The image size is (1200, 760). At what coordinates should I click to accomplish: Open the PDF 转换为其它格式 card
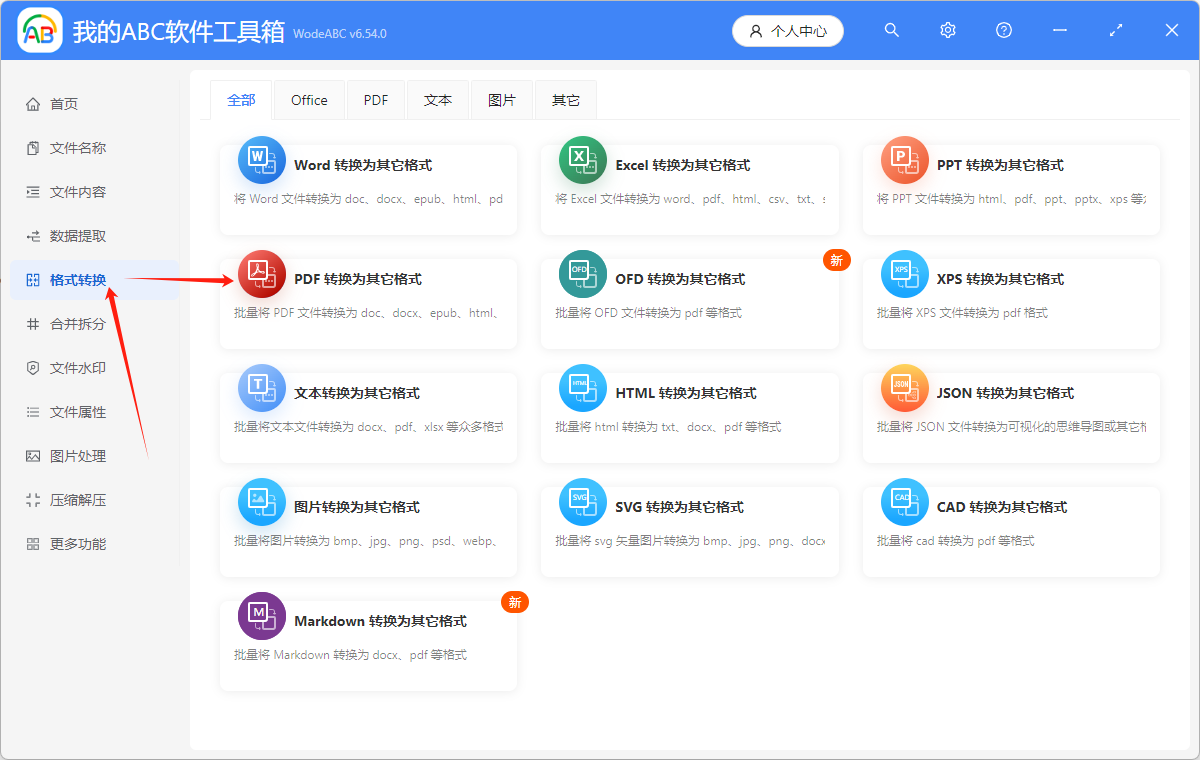[x=368, y=296]
